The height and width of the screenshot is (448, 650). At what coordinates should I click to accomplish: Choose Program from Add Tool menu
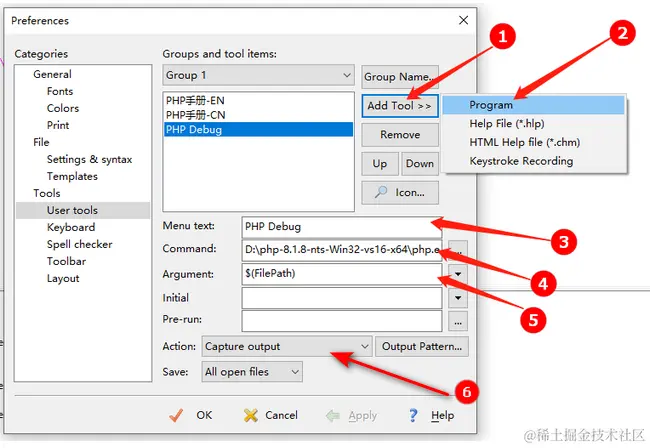tap(534, 105)
